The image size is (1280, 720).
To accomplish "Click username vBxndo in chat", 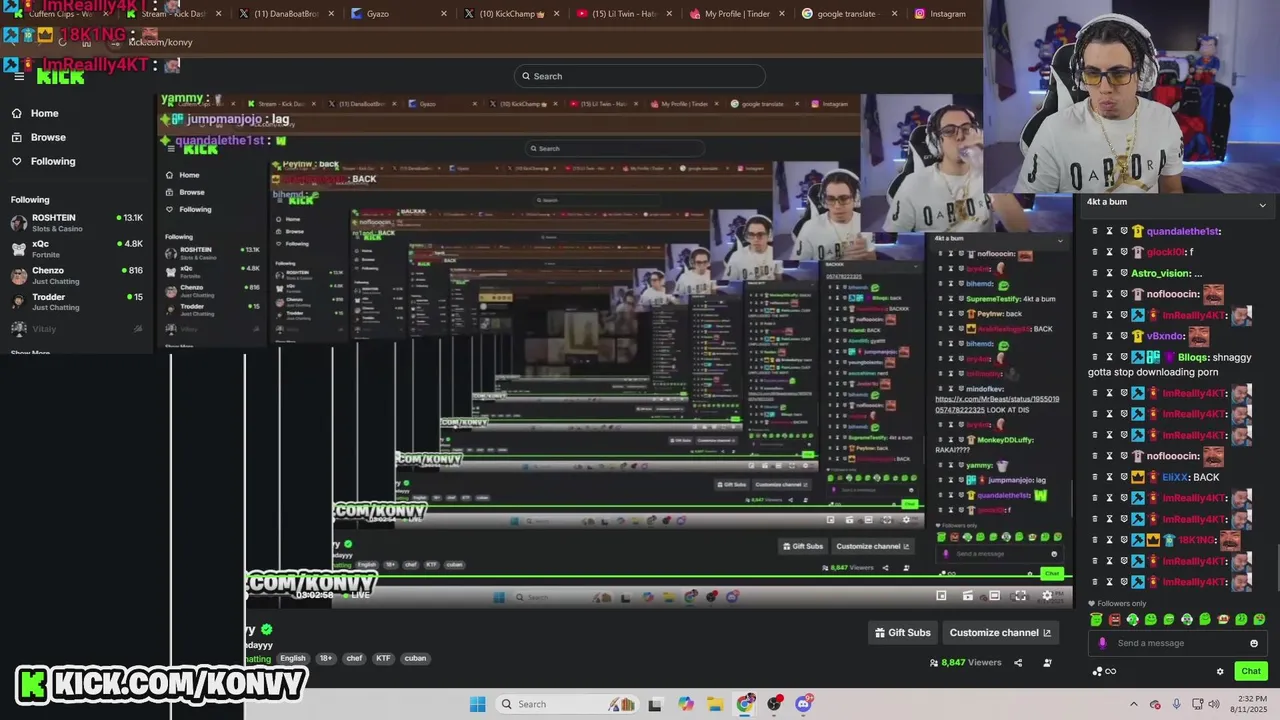I will point(1164,336).
